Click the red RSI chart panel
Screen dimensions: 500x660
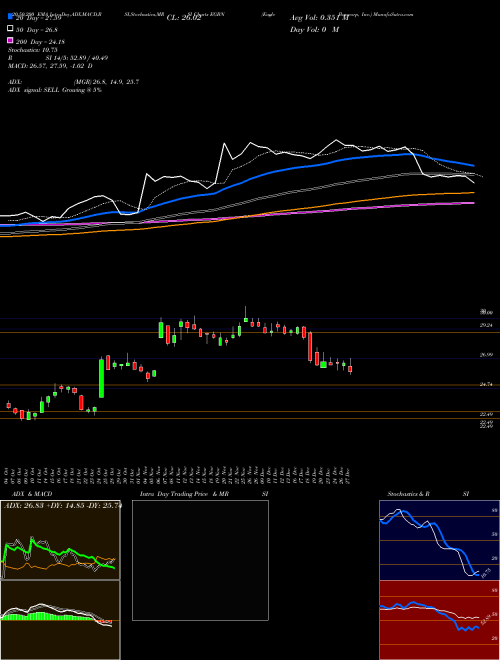[439, 620]
